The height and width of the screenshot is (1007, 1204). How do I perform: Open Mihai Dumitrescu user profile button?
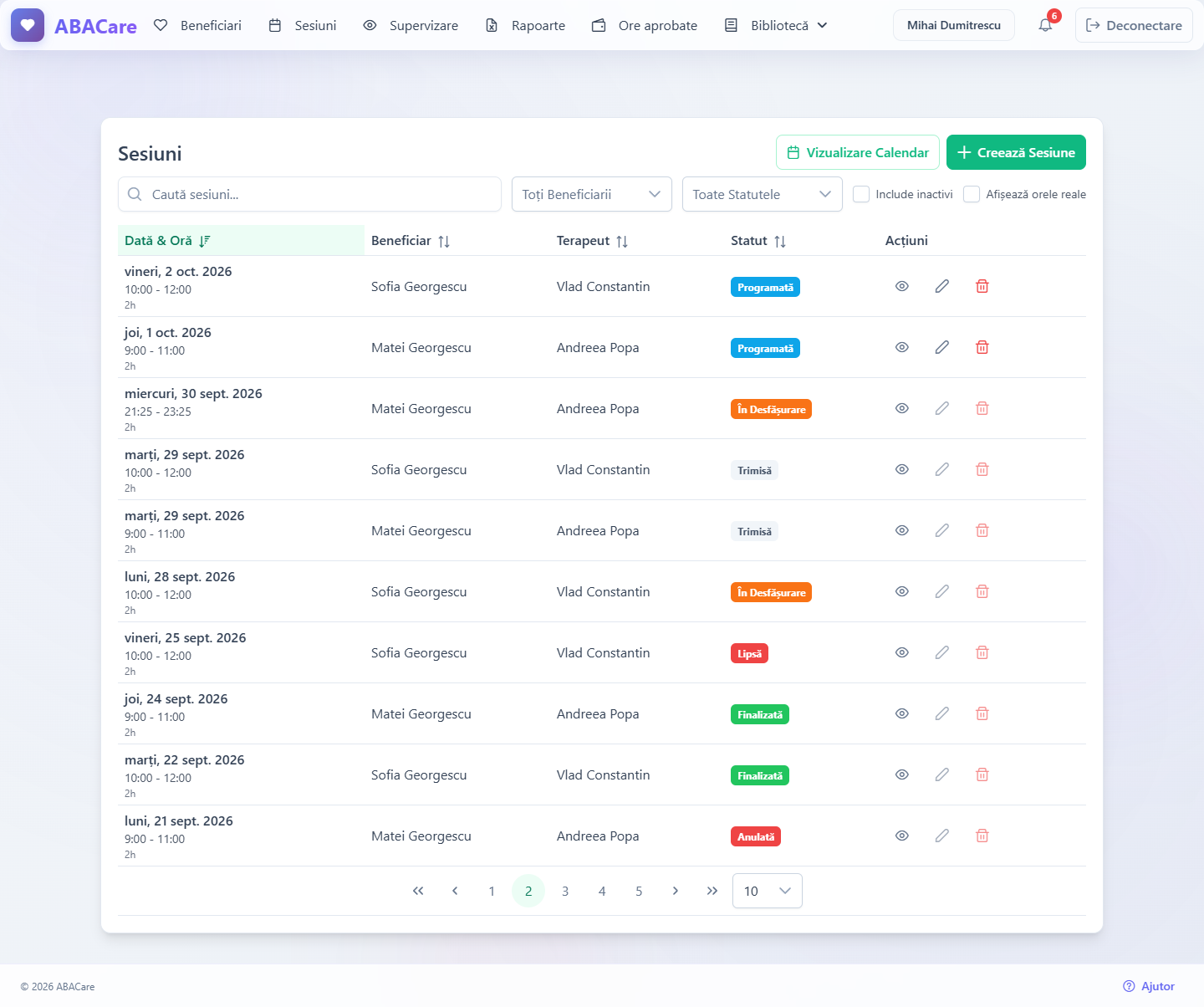click(x=954, y=25)
